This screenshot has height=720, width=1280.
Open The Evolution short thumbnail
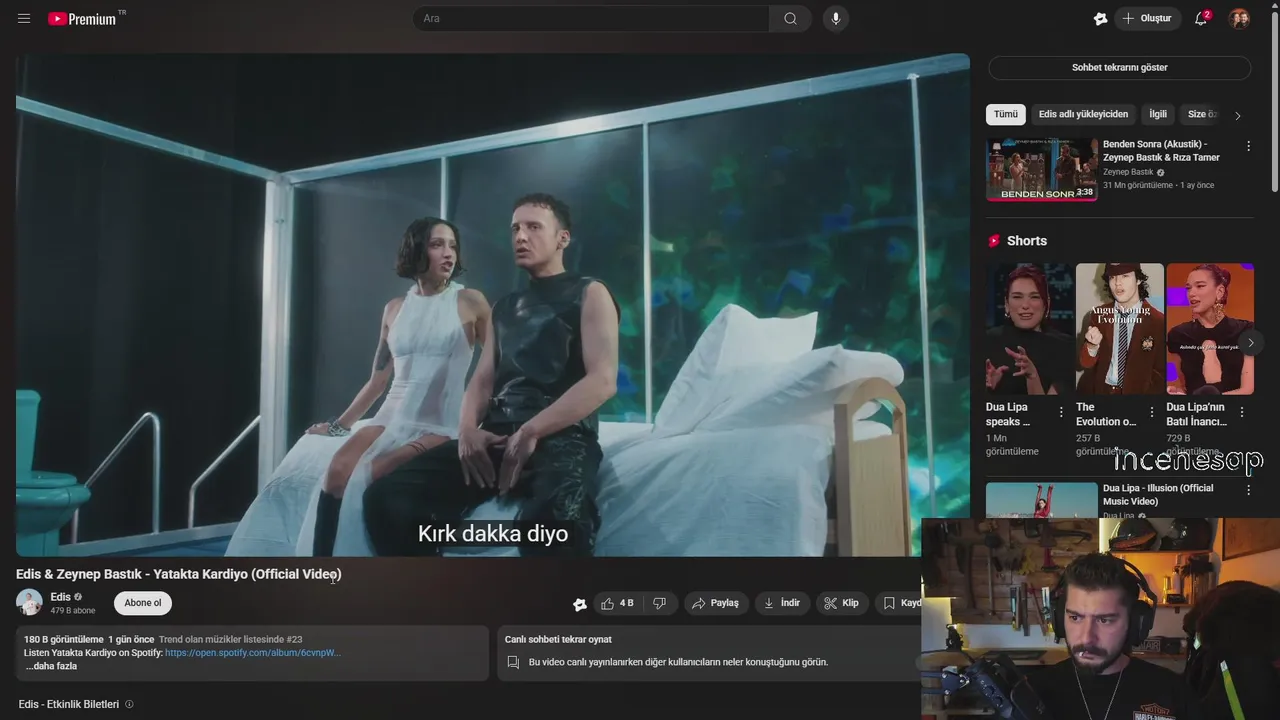(x=1119, y=329)
